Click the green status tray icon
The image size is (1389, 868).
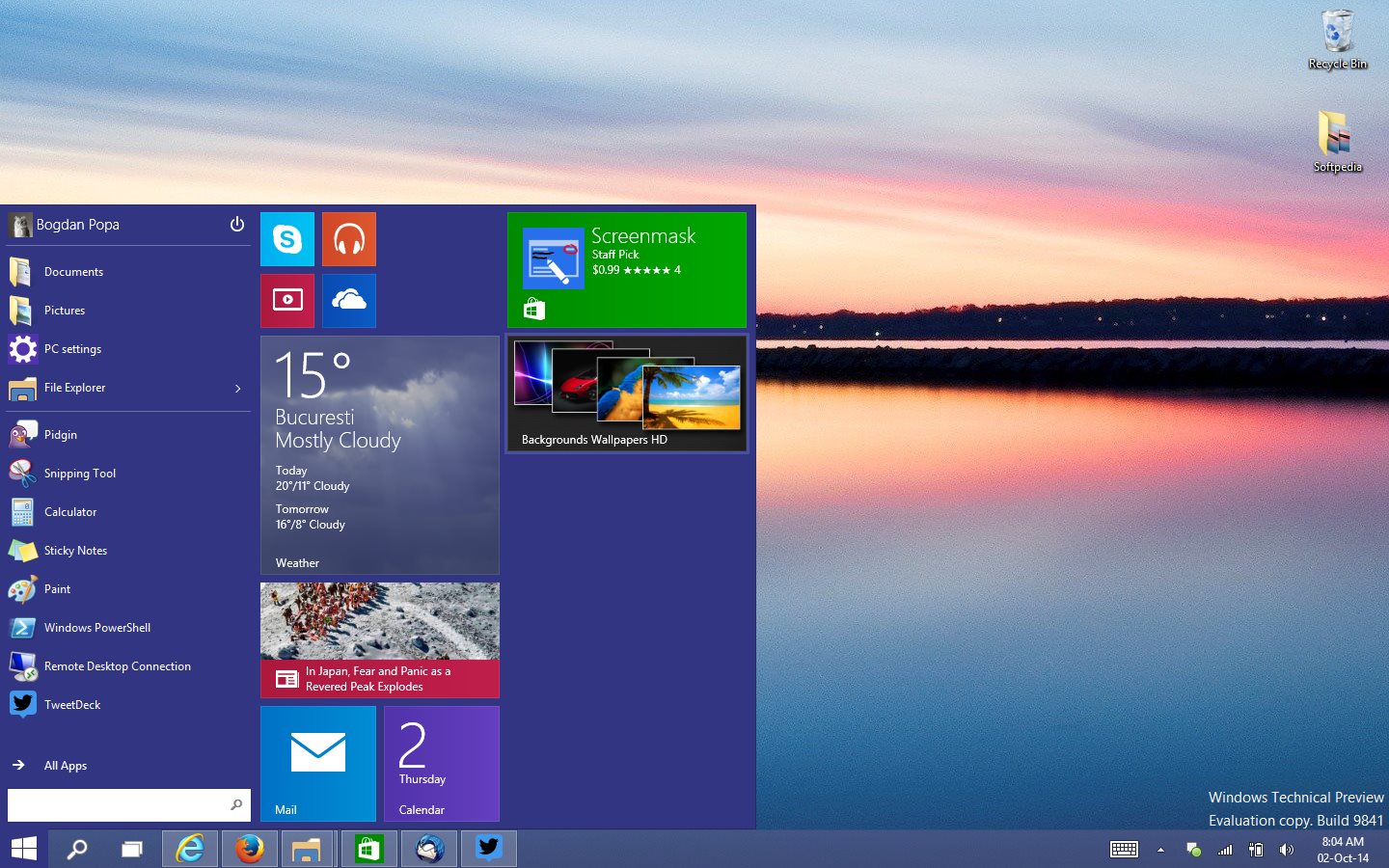pos(1193,850)
